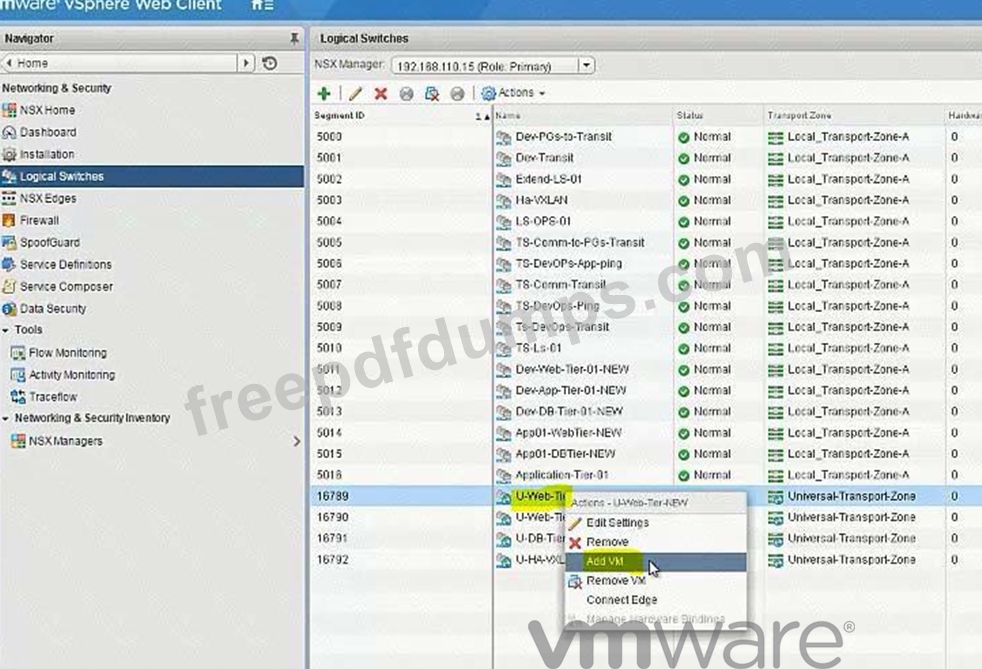Choose Add VM in context menu
982x669 pixels.
click(x=656, y=561)
